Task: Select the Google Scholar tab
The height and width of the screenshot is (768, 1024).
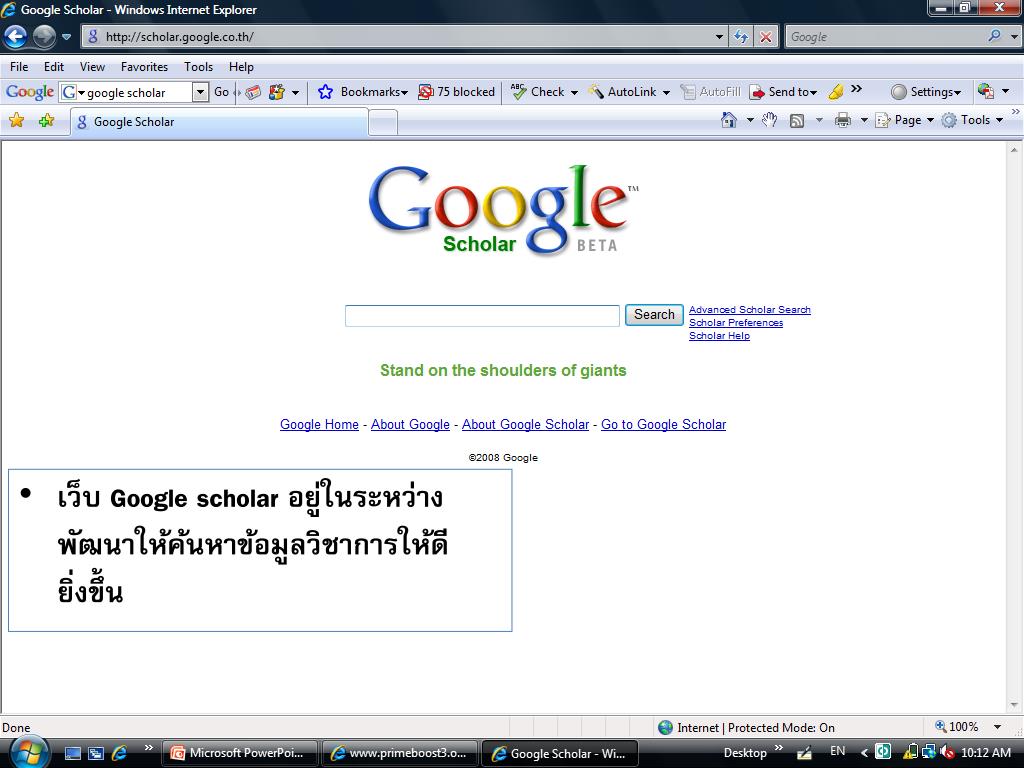Action: point(219,121)
